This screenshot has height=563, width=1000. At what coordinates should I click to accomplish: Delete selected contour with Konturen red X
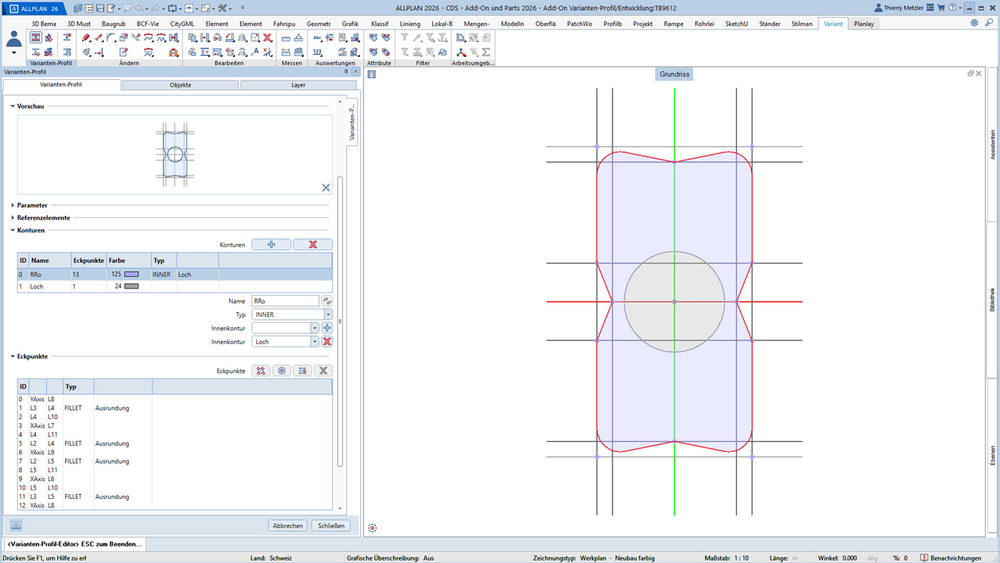(x=312, y=244)
